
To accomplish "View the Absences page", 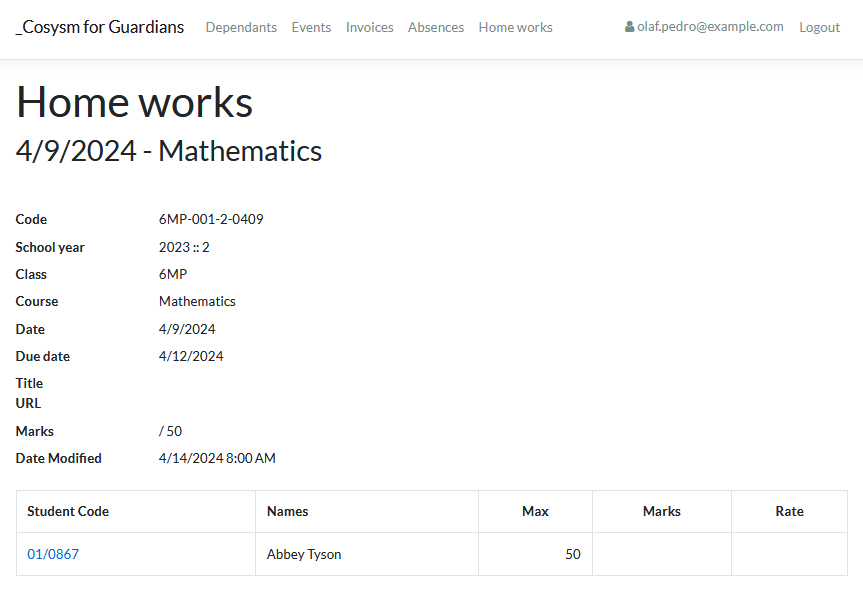I will click(x=436, y=27).
